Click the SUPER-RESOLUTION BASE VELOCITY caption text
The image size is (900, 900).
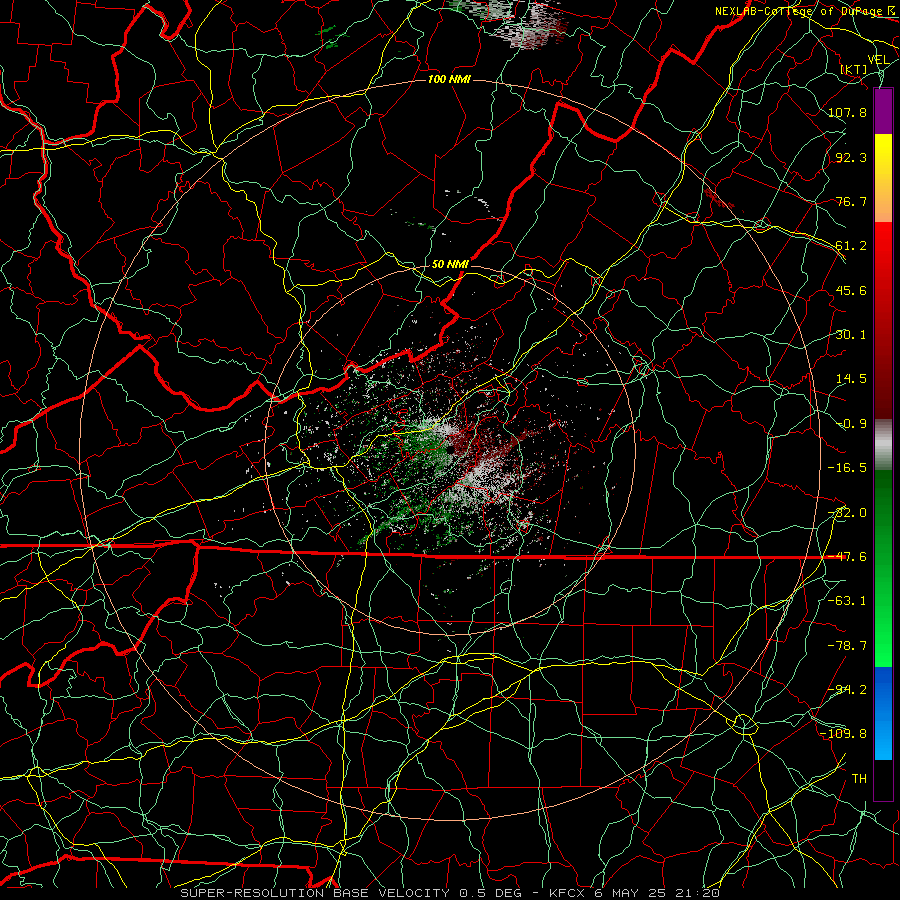pos(315,893)
